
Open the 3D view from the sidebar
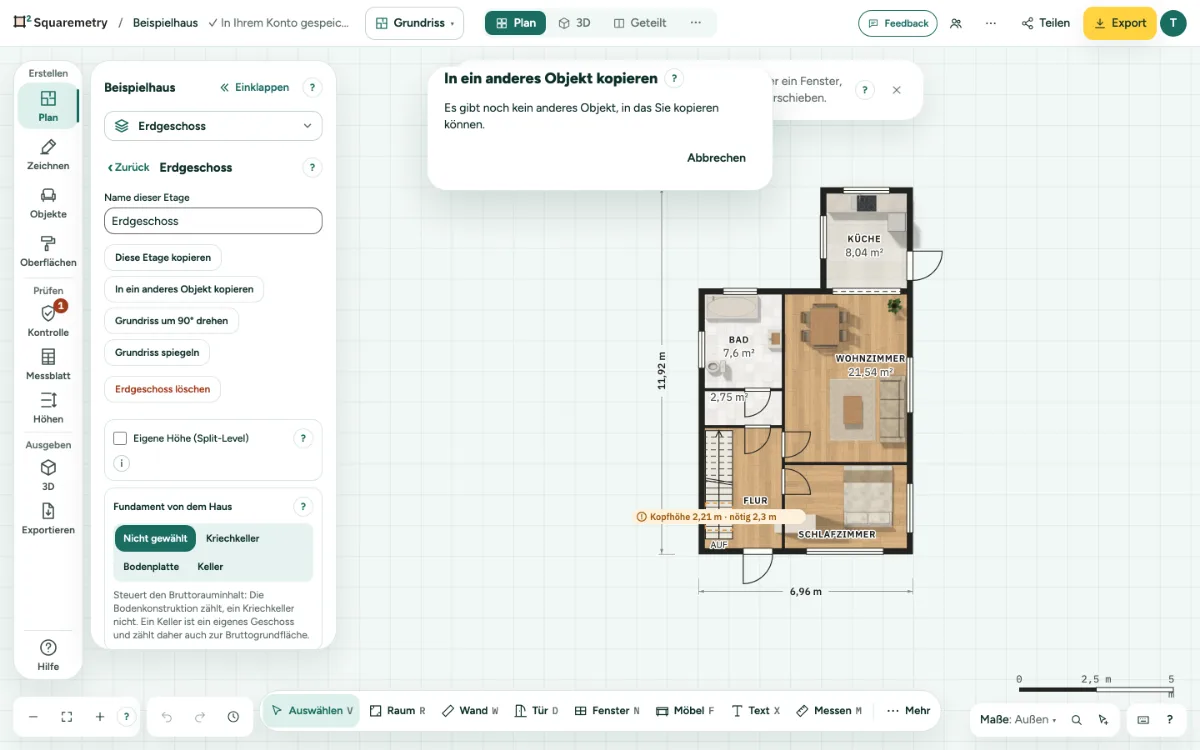48,475
